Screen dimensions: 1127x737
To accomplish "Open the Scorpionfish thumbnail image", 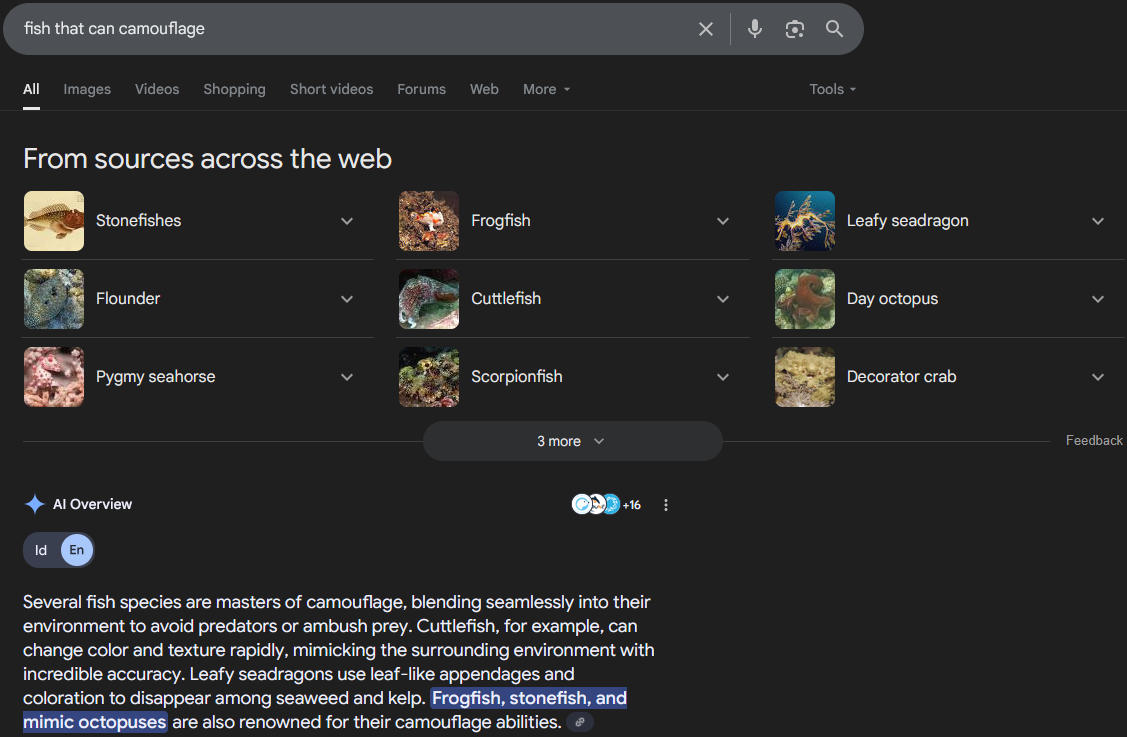I will 429,377.
